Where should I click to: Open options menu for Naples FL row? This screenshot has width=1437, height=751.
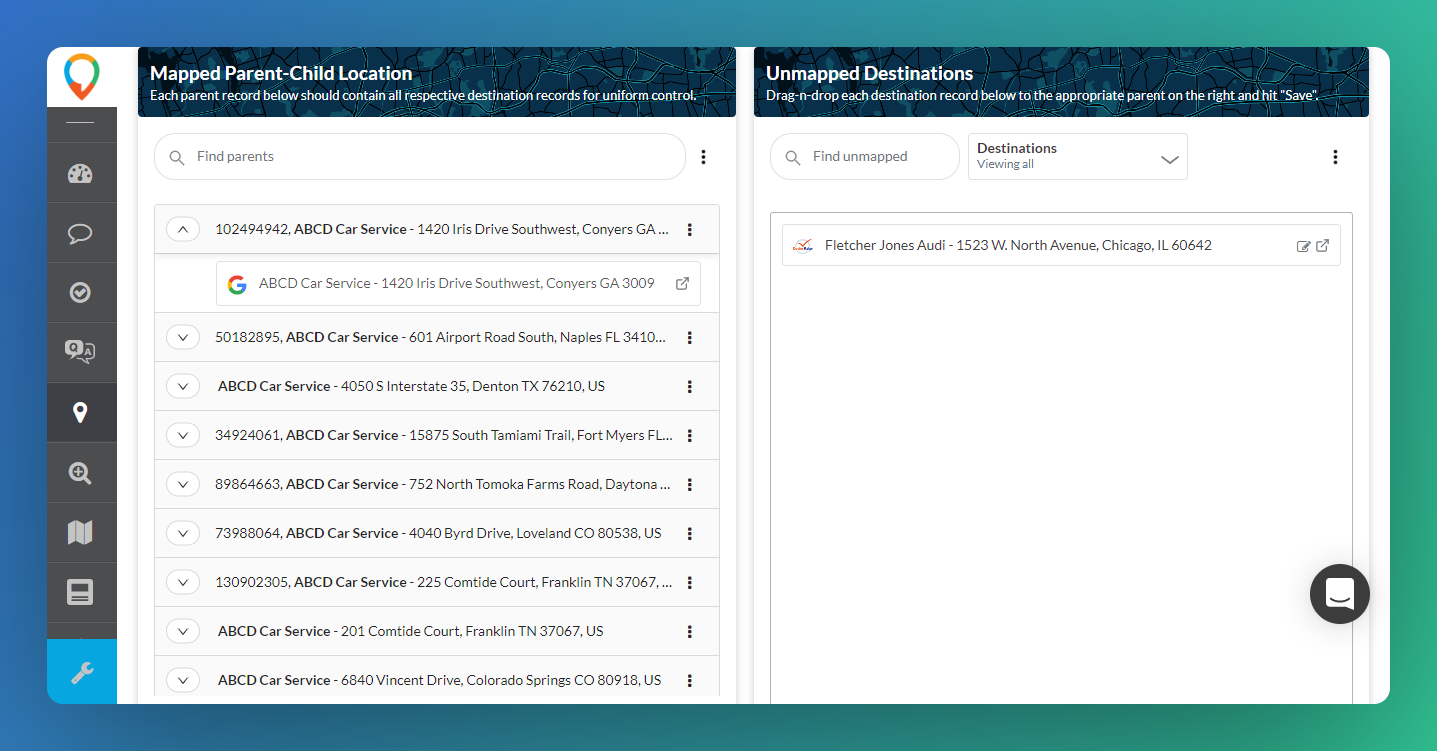pos(690,338)
